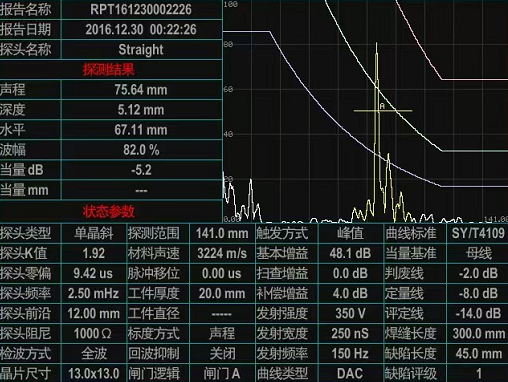Select gate logic 闸门A cell
The width and height of the screenshot is (508, 382).
[x=222, y=373]
